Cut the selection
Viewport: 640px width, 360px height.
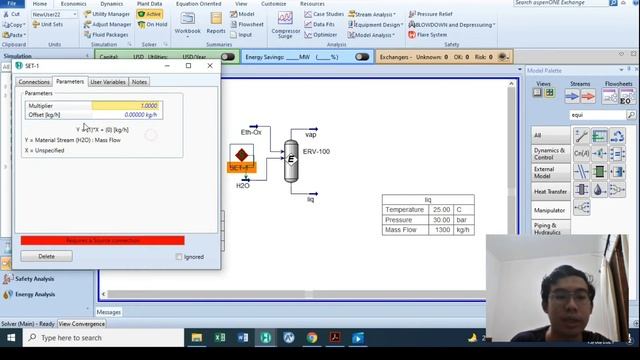[x=11, y=14]
